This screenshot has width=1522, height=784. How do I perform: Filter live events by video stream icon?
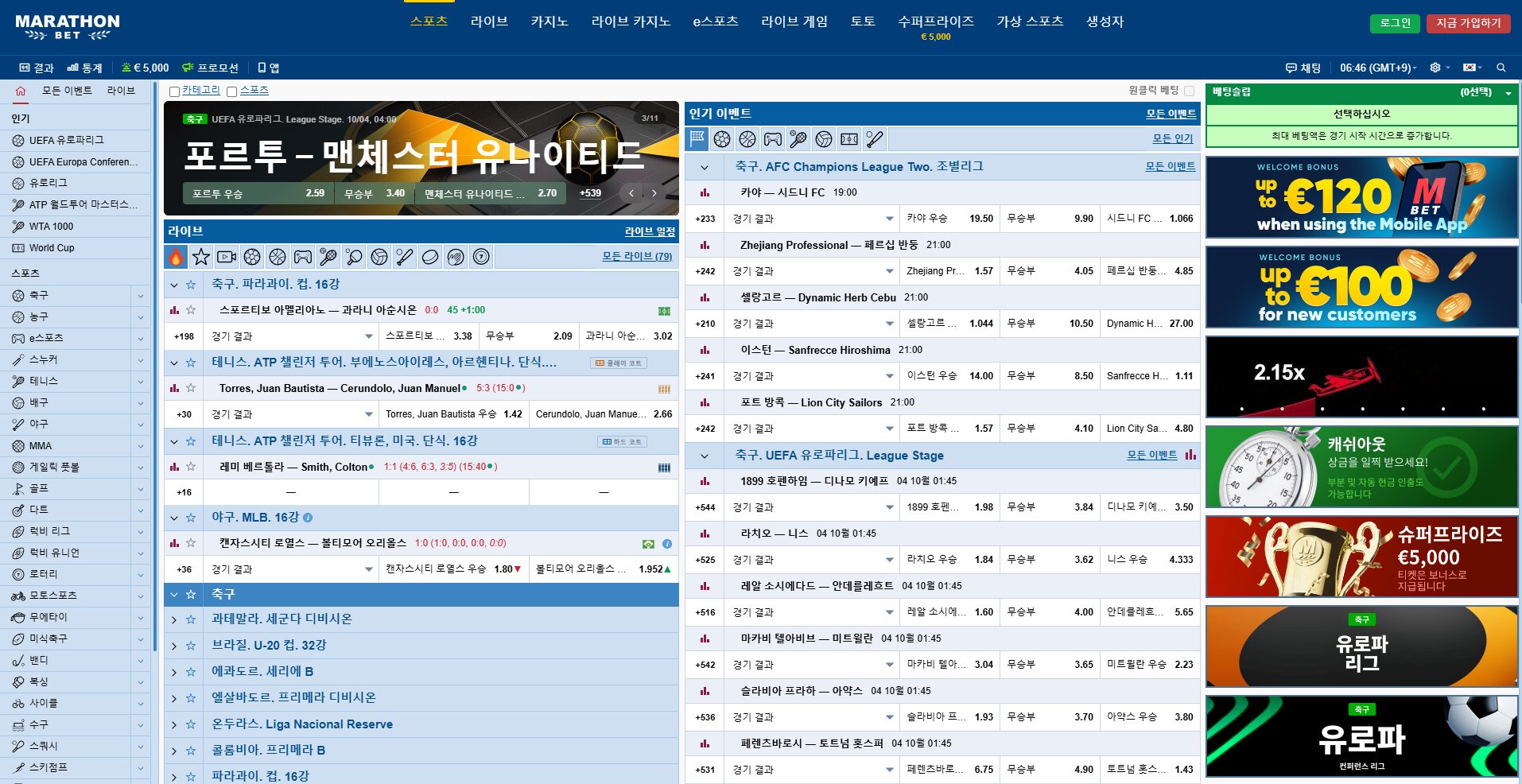[x=227, y=257]
